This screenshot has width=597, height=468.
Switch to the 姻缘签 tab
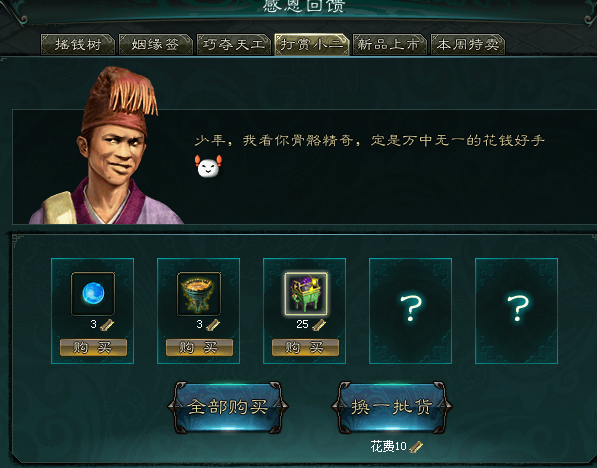[156, 45]
